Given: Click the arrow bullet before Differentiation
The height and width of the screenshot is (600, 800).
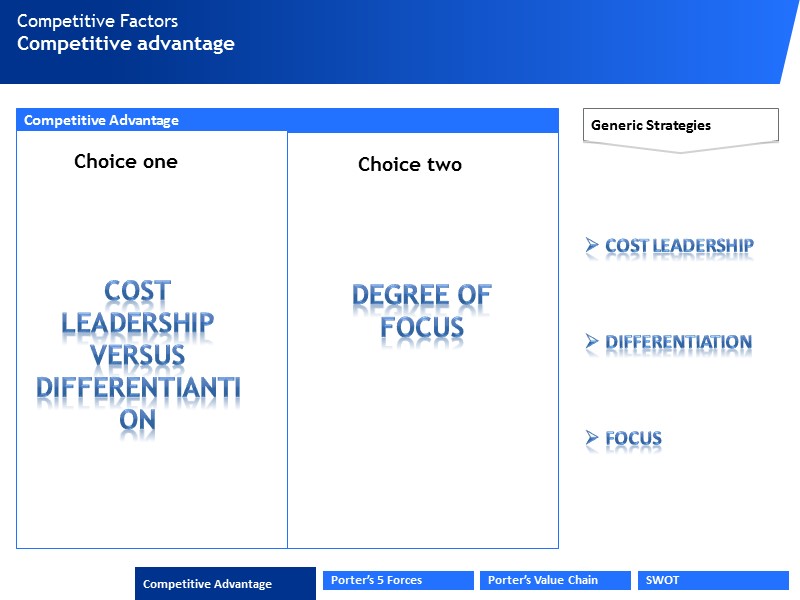Looking at the screenshot, I should 593,342.
